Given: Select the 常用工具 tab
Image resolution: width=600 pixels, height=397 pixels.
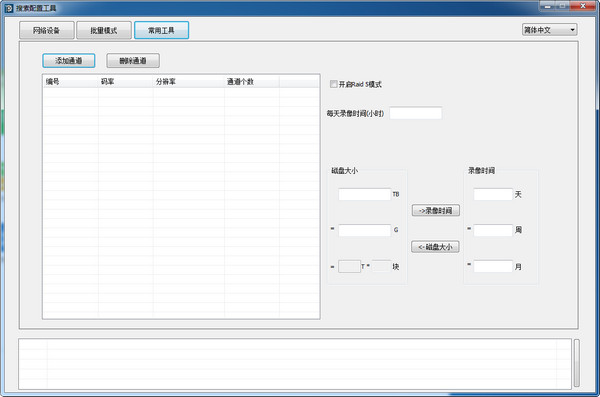Looking at the screenshot, I should point(161,31).
